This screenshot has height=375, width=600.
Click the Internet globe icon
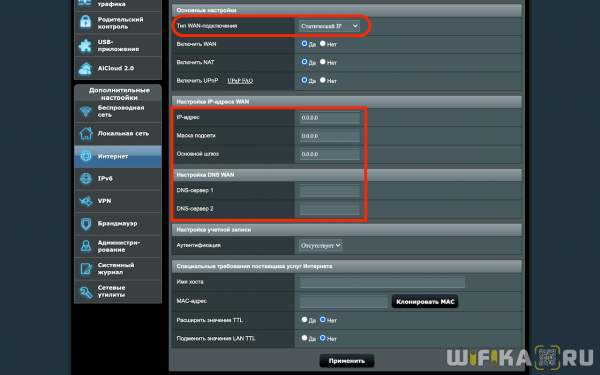coord(86,156)
